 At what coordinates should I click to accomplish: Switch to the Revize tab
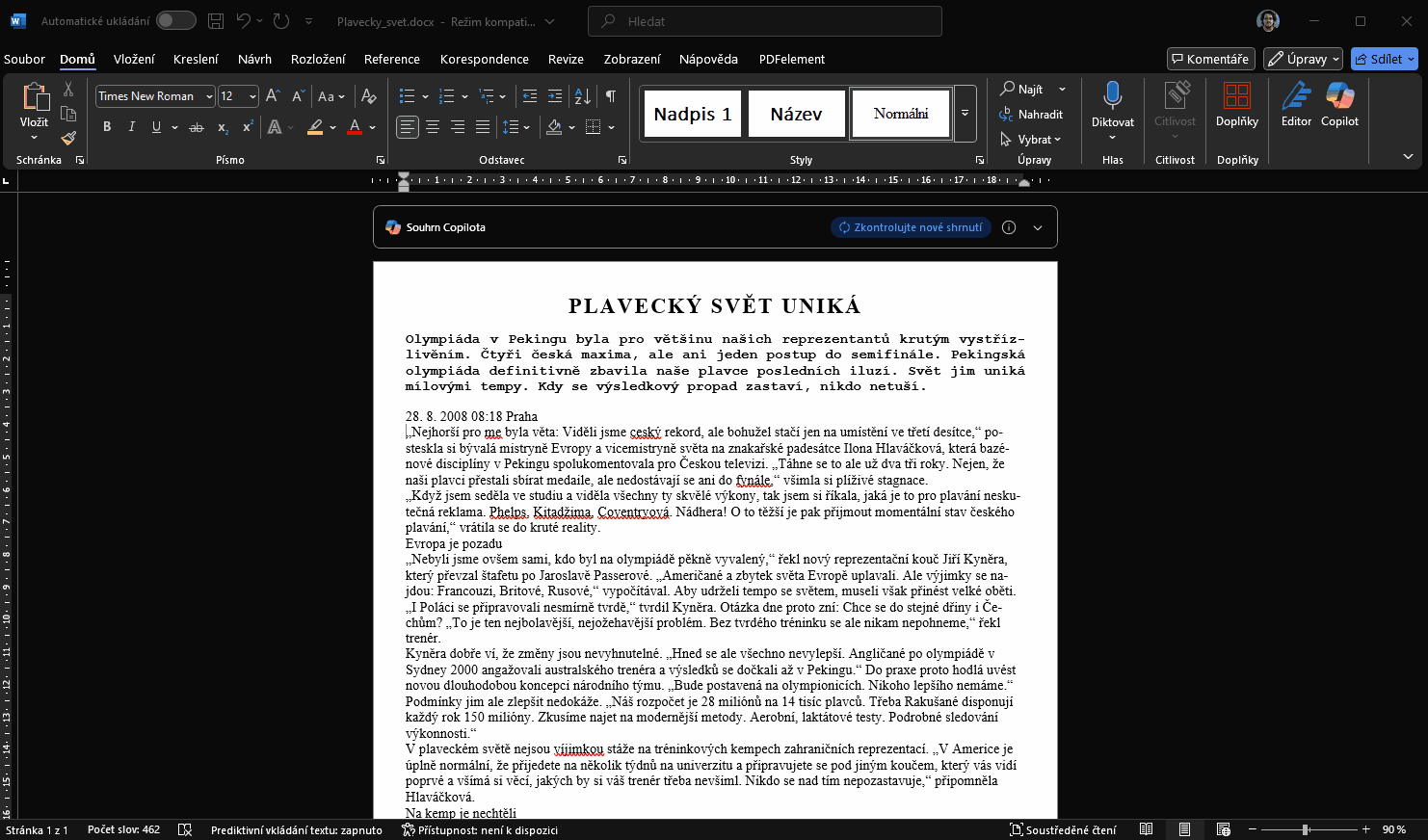pos(566,59)
